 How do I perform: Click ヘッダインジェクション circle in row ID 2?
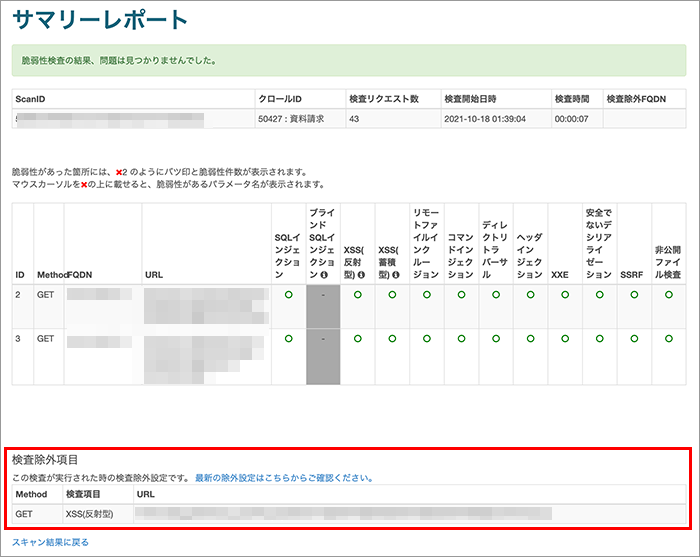[530, 295]
